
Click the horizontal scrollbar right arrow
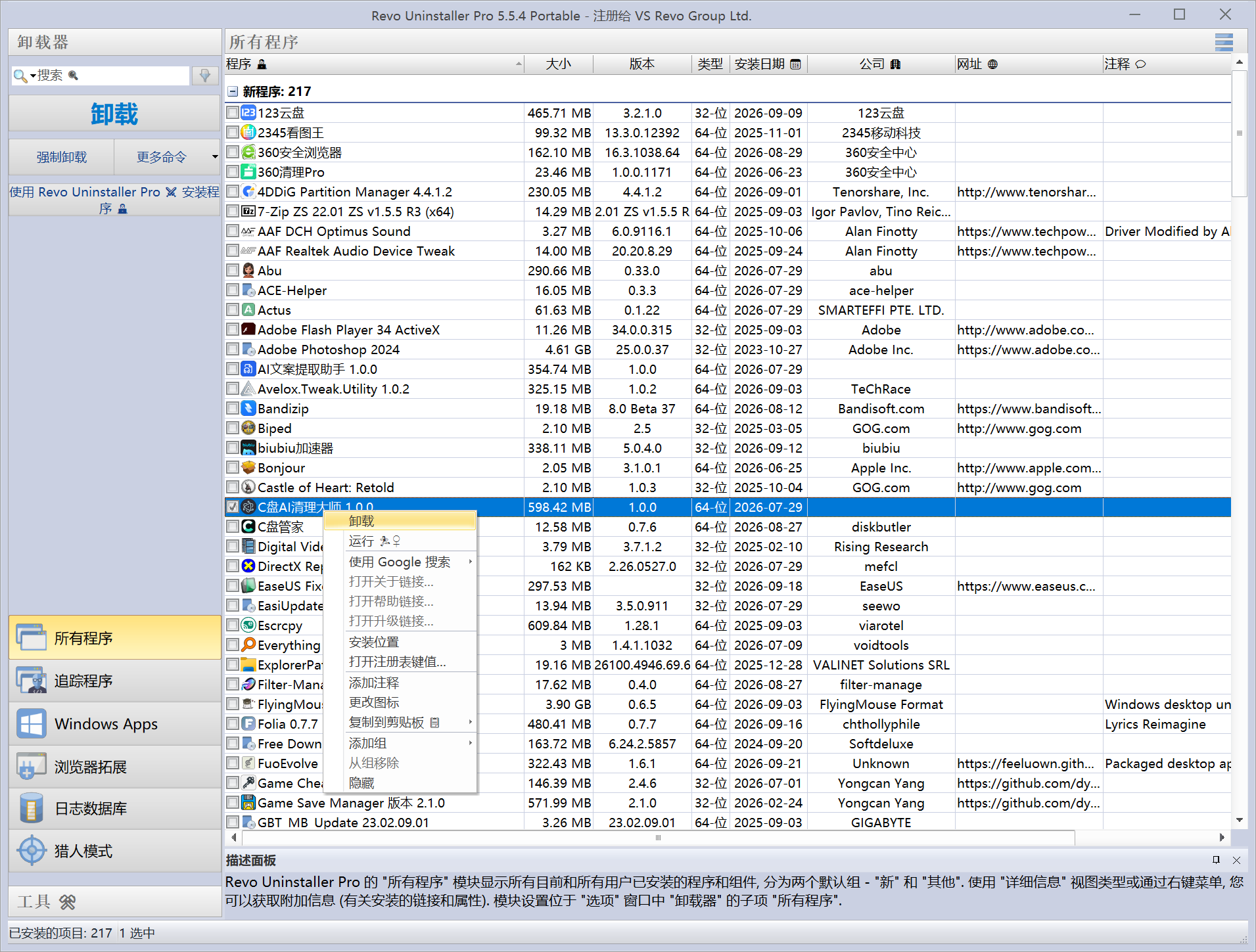click(1222, 837)
